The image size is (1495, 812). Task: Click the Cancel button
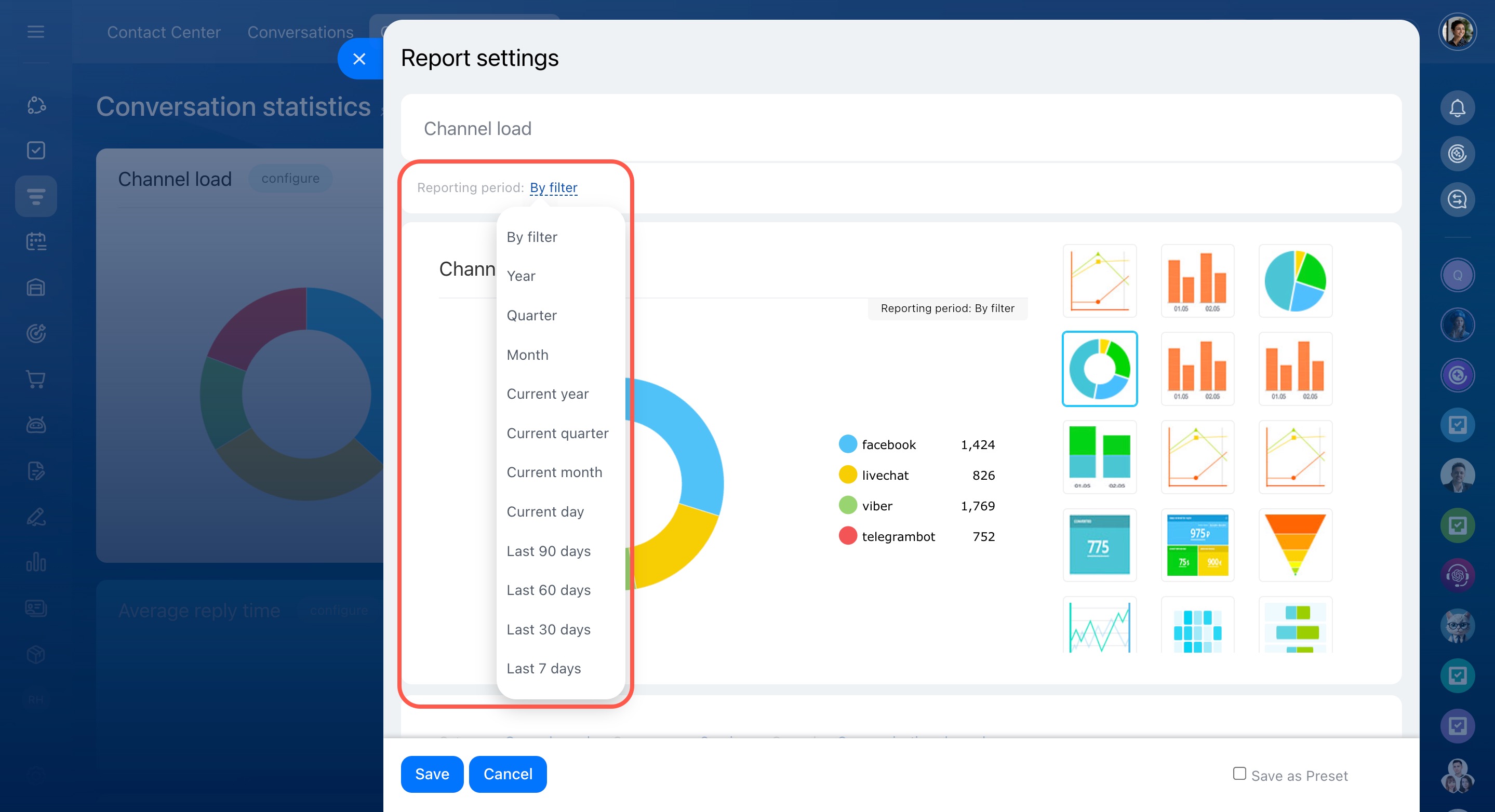click(x=507, y=774)
